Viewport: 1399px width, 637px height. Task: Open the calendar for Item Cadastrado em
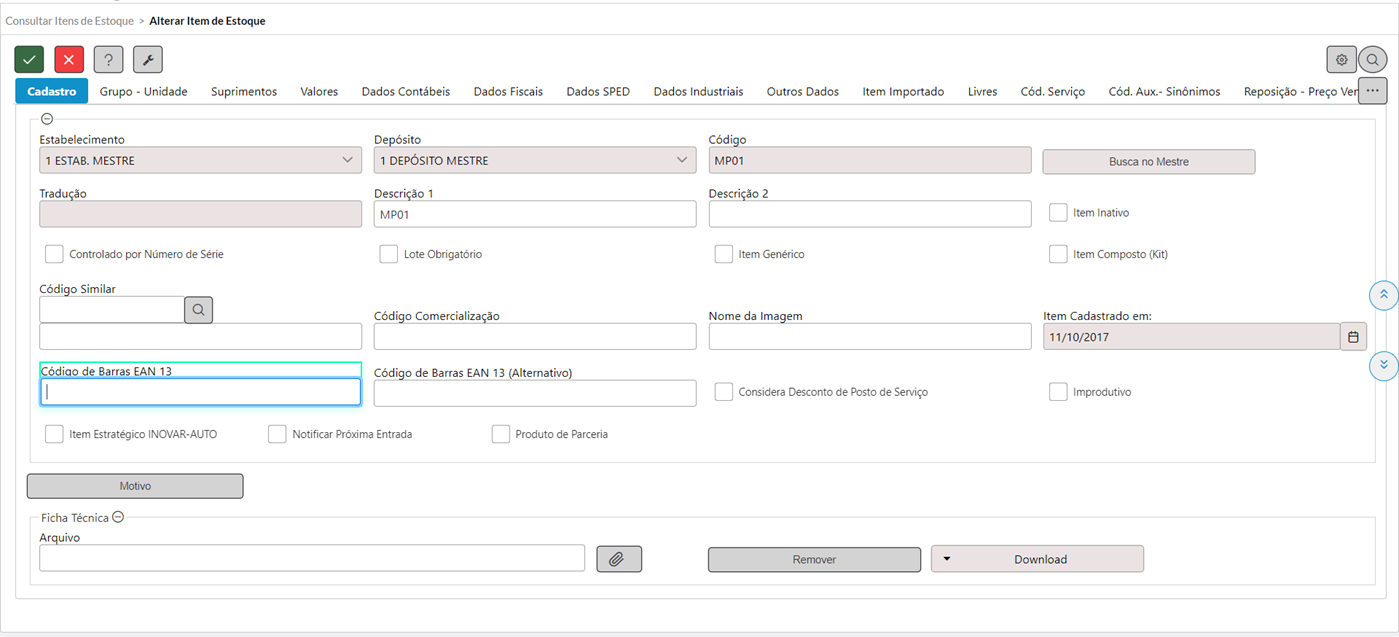pos(1353,337)
